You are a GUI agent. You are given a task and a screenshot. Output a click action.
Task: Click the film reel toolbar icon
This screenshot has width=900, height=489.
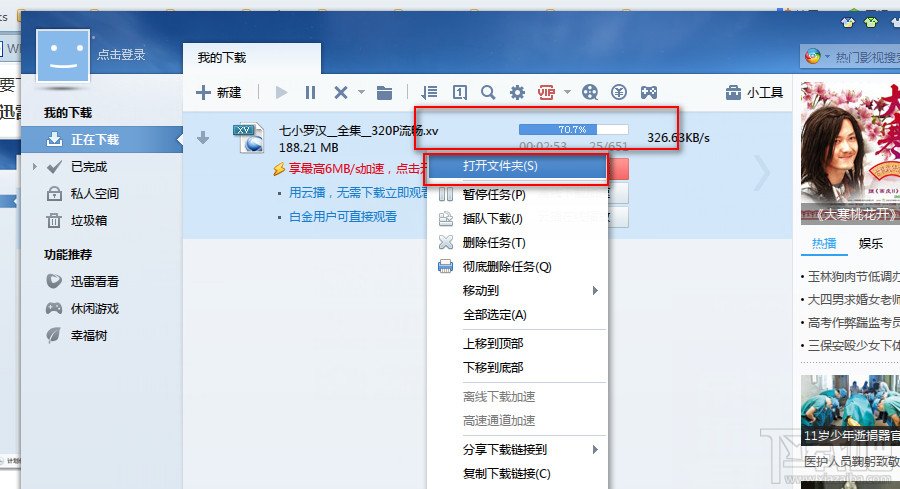point(590,93)
